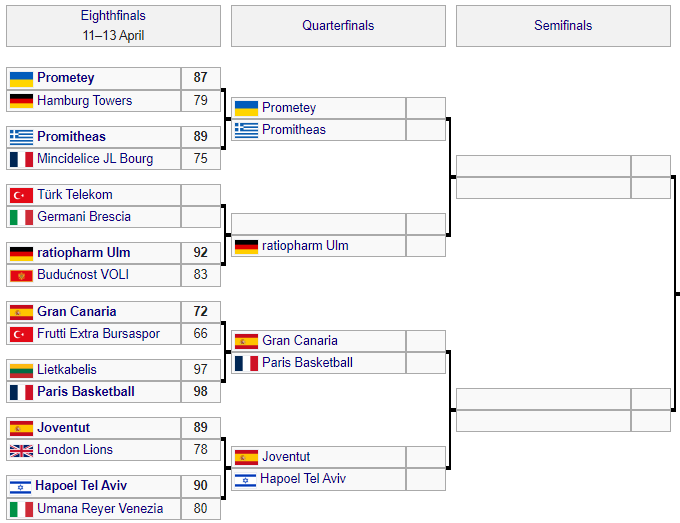Image resolution: width=680 pixels, height=523 pixels.
Task: Click the German flag beside Hamburg Towers
Action: 21,101
